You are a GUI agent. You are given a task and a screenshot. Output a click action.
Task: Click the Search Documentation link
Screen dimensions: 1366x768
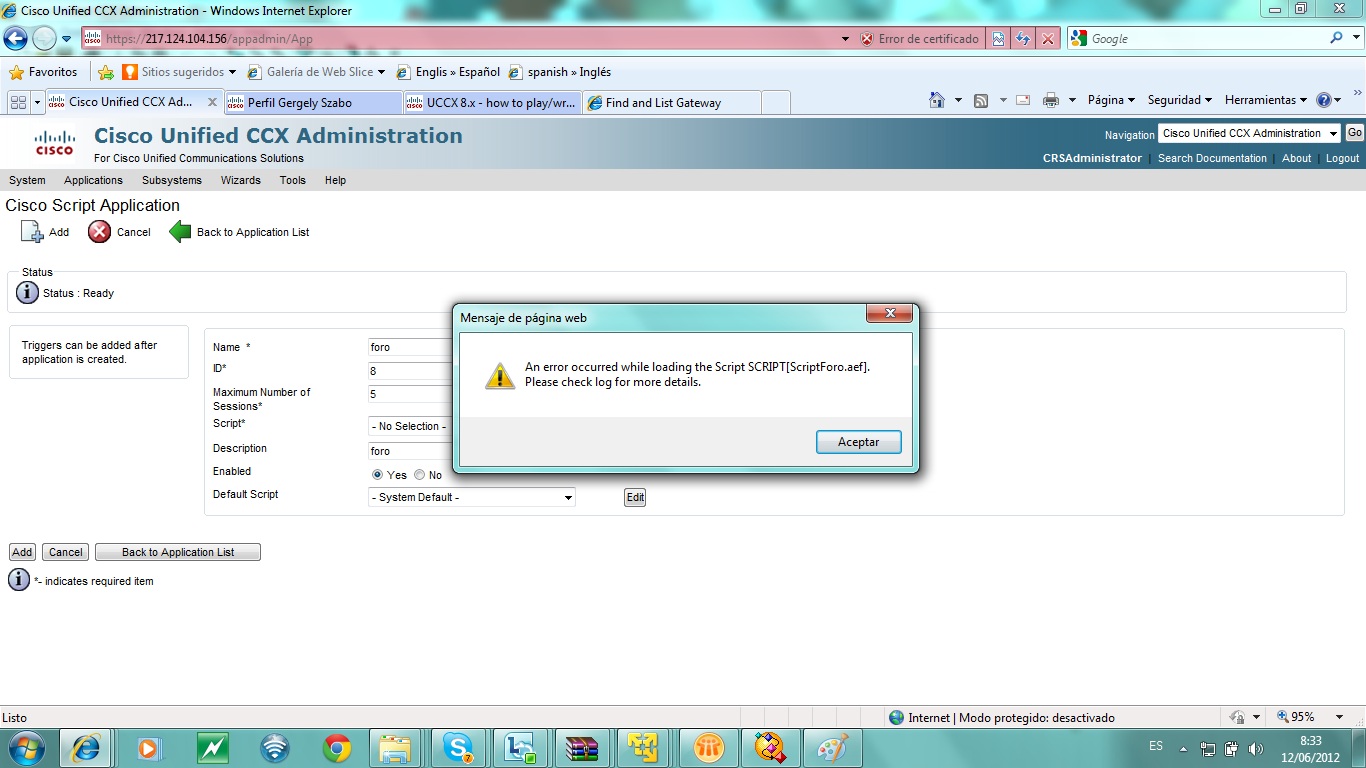pos(1212,158)
